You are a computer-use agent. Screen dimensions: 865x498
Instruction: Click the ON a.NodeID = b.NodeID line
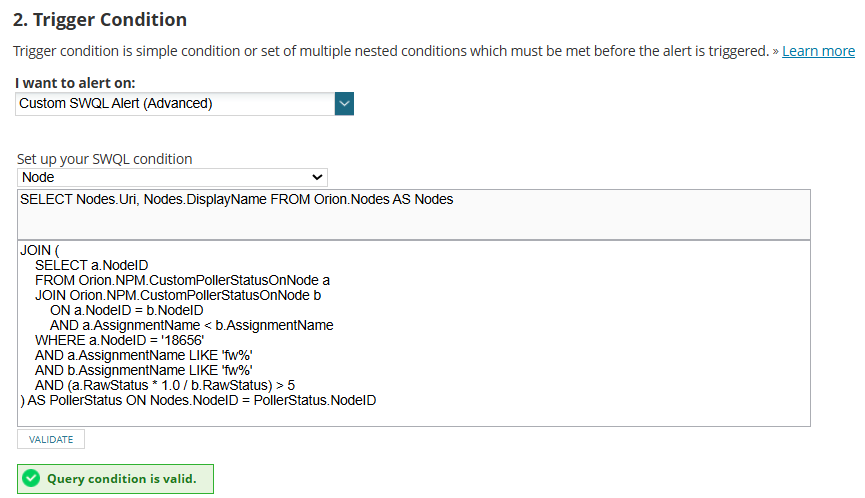tap(127, 310)
